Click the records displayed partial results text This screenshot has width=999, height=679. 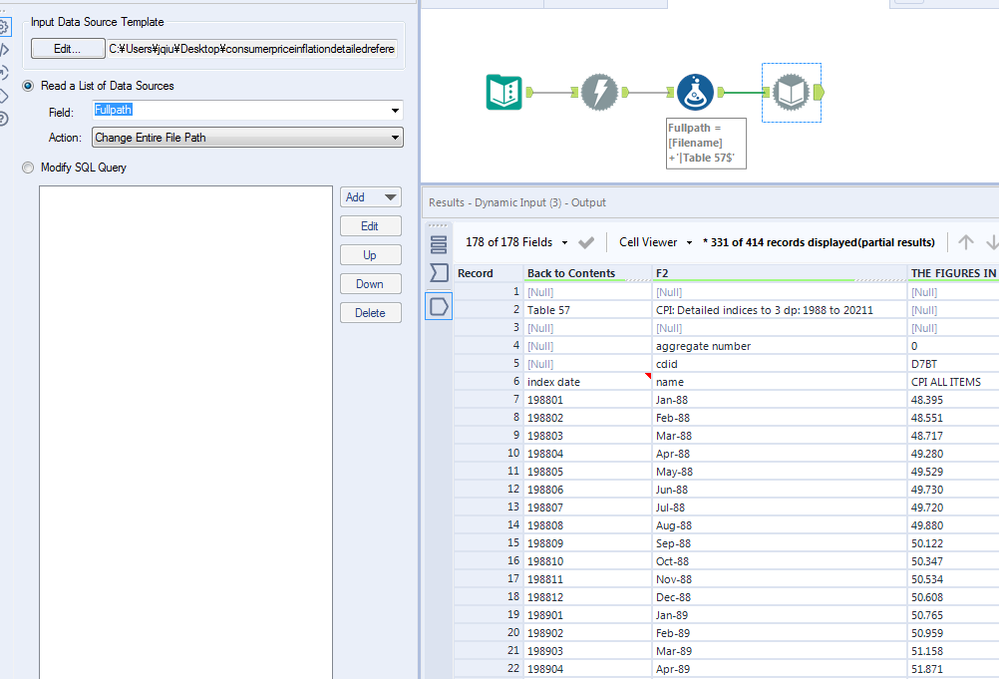[x=819, y=242]
